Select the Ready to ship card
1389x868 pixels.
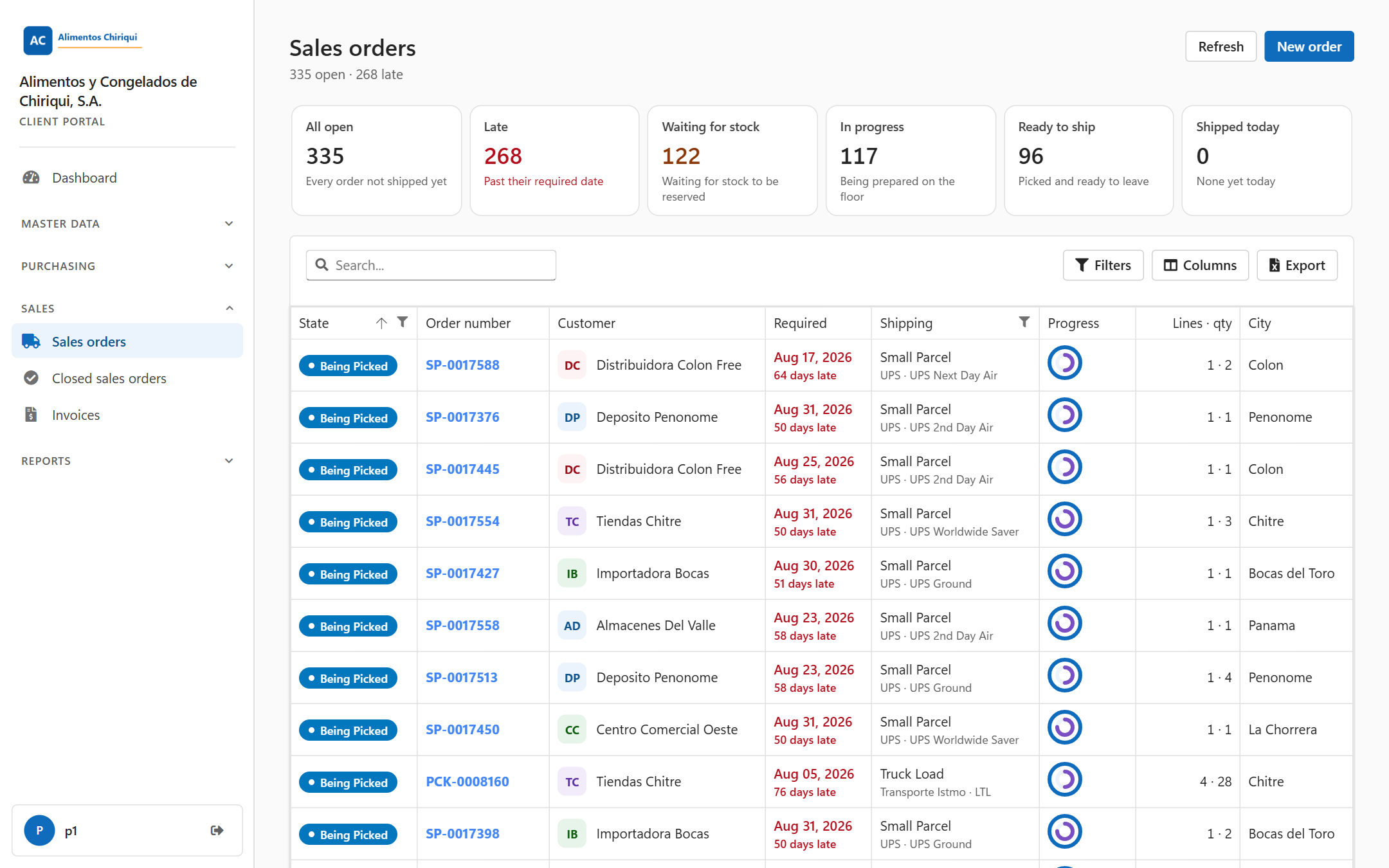(1089, 161)
